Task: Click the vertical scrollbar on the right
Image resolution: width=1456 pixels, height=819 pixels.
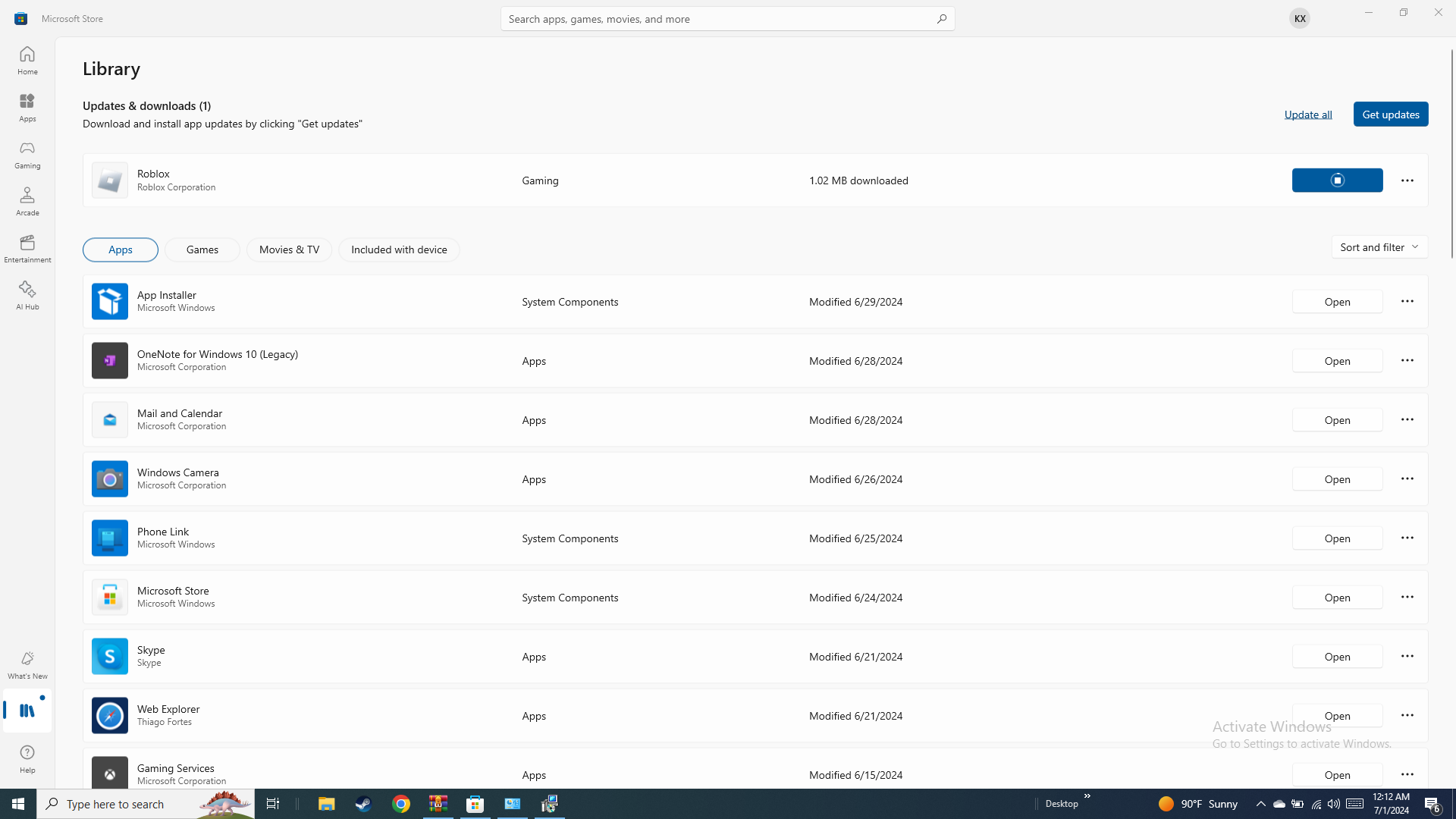Action: point(1451,154)
